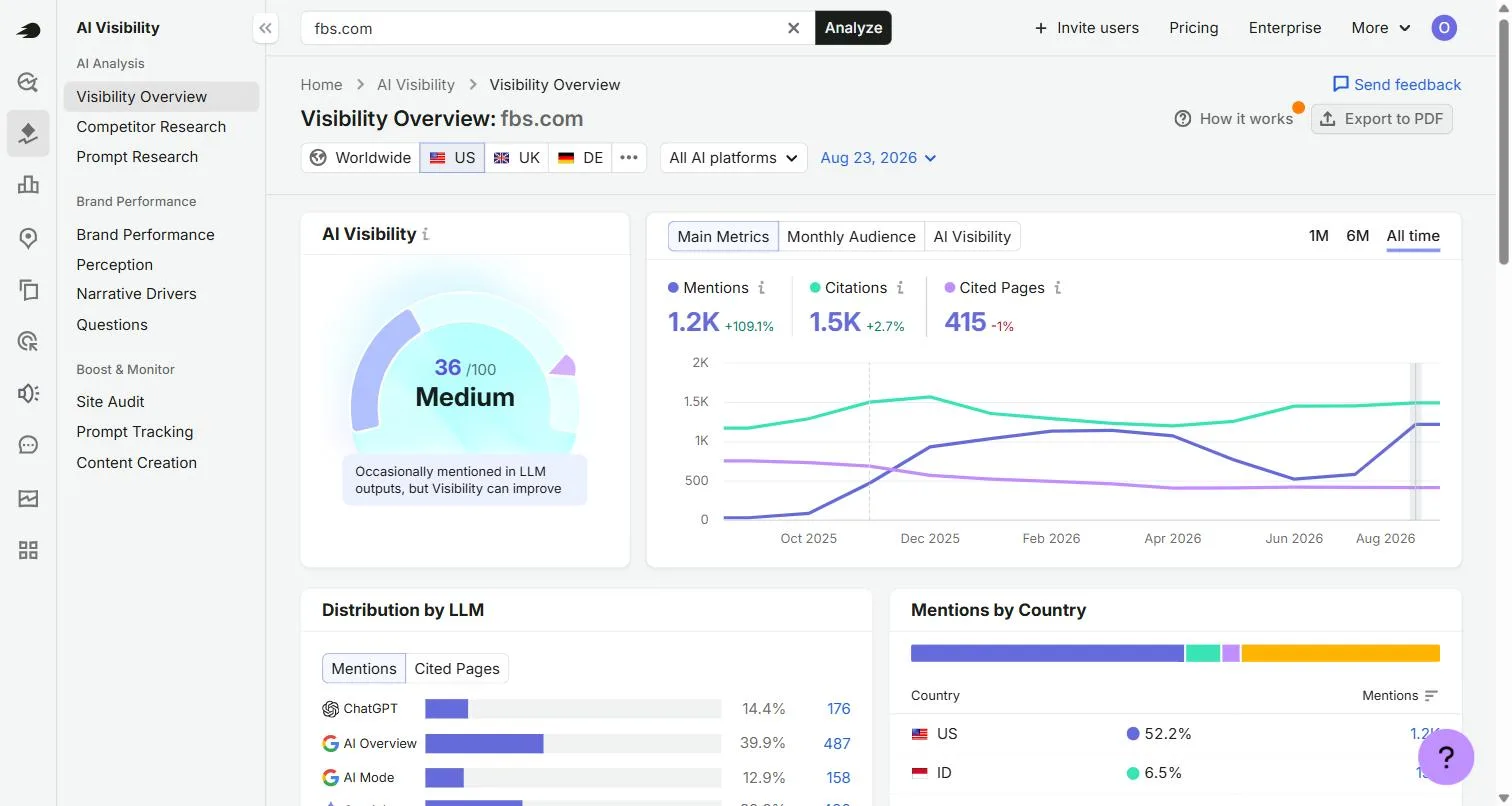
Task: Click the Semrush logo icon
Action: 28,30
